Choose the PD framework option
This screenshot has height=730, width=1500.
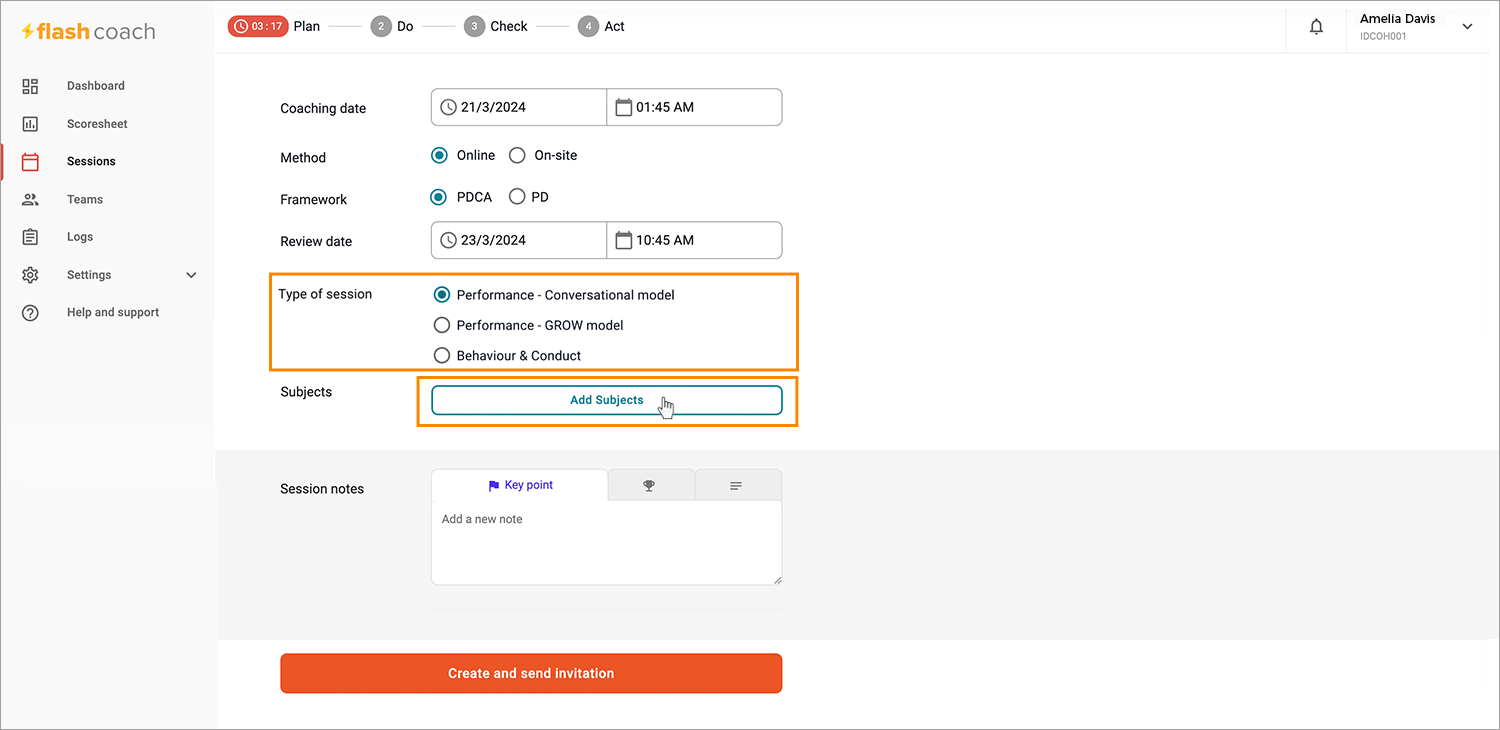click(x=517, y=197)
